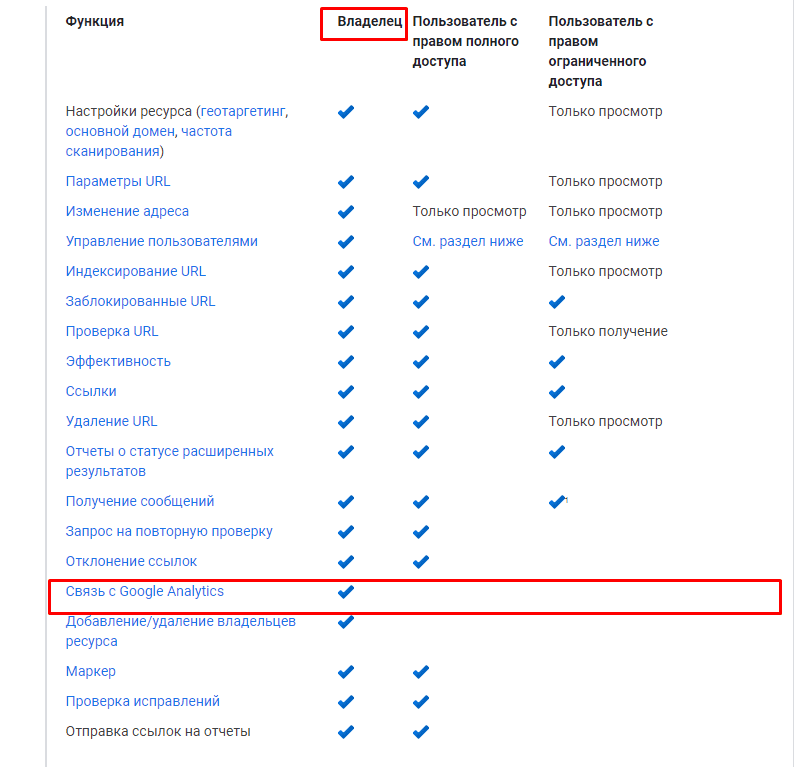Viewport: 812px width, 767px height.
Task: Open the геотаргетинг link
Action: [244, 112]
